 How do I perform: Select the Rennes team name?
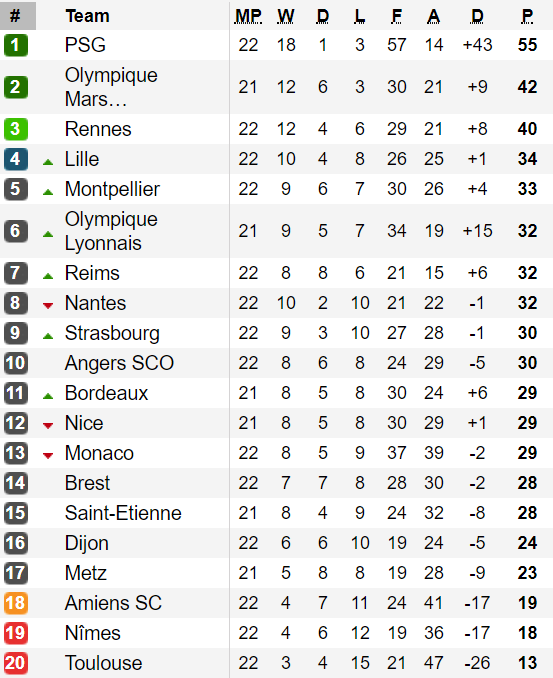[98, 129]
